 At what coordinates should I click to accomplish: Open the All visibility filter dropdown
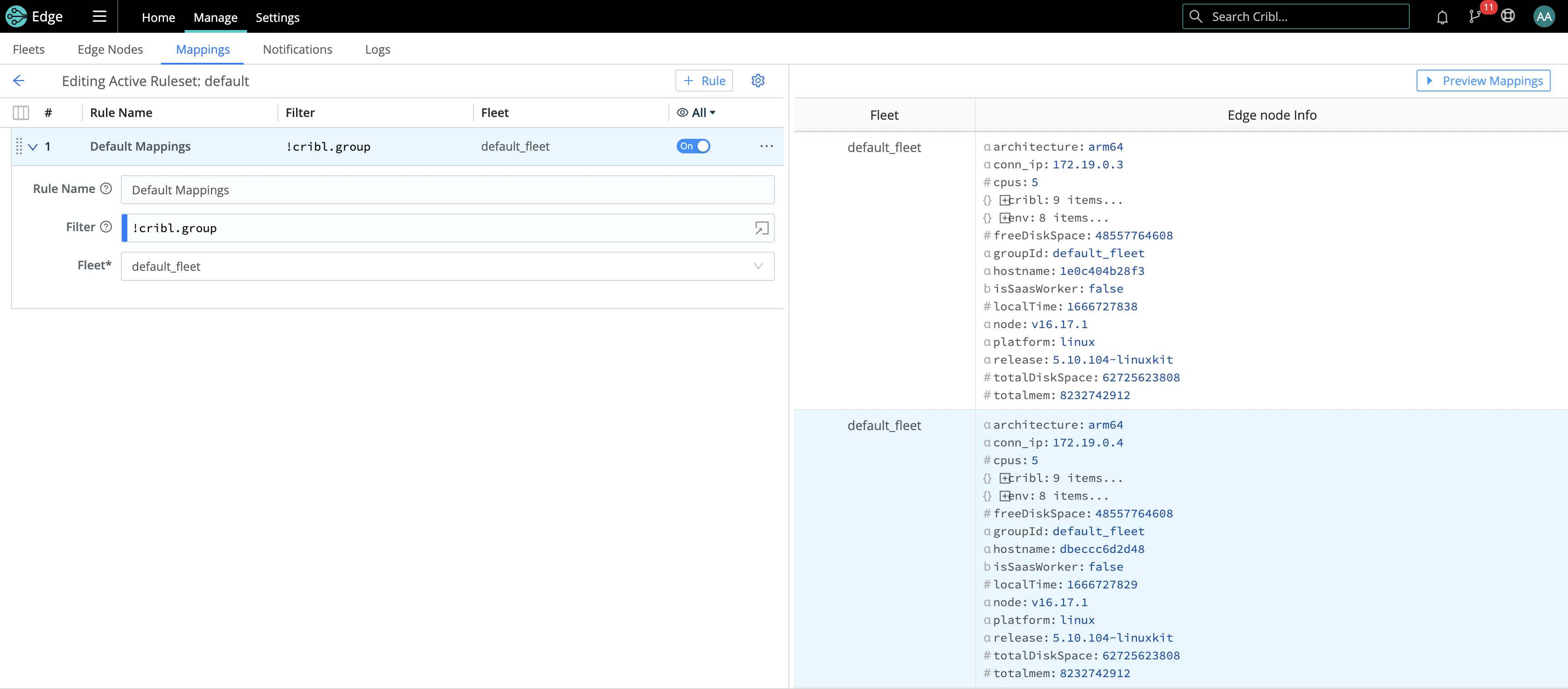tap(696, 112)
